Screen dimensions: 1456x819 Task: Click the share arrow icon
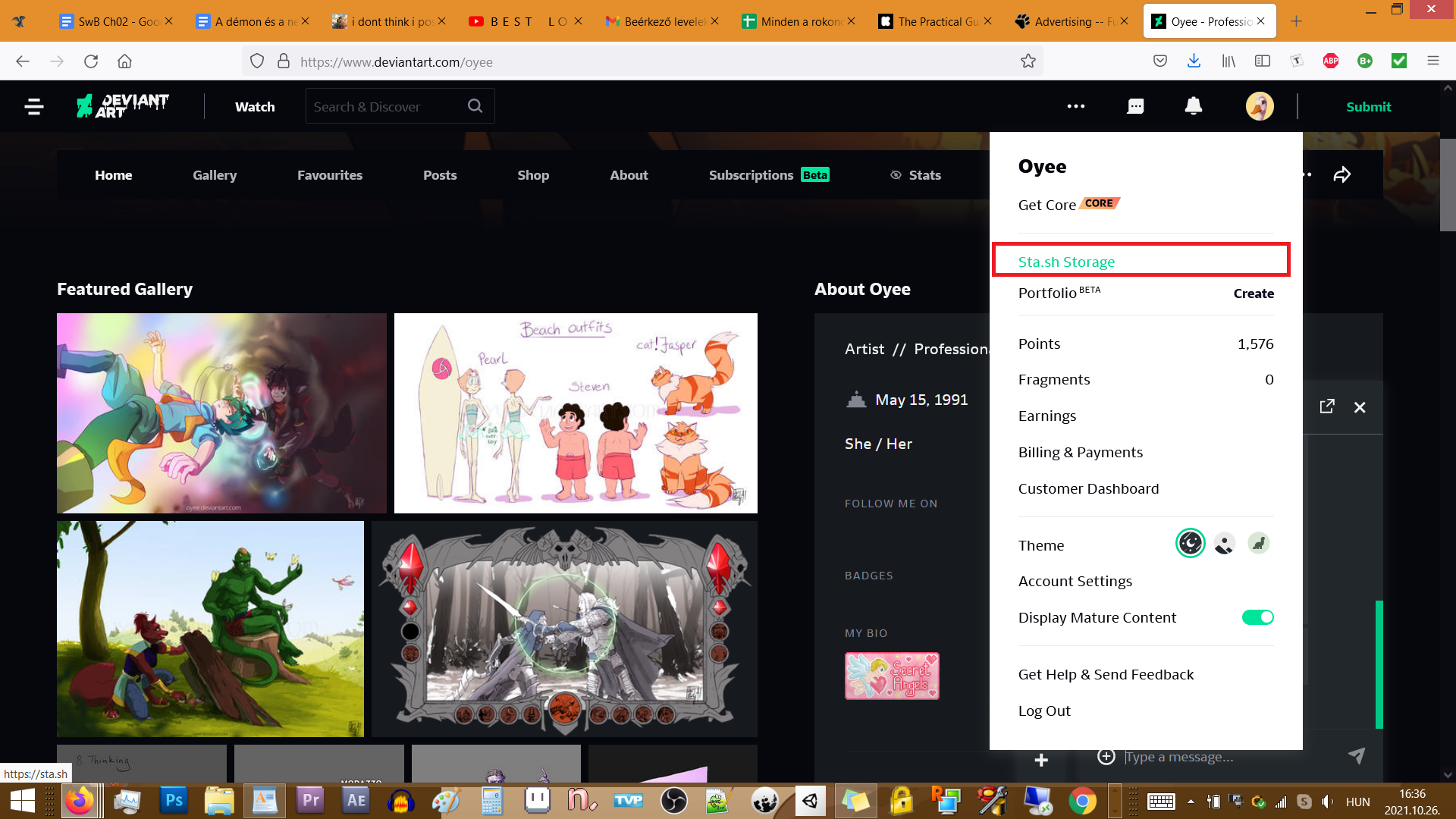[1341, 175]
